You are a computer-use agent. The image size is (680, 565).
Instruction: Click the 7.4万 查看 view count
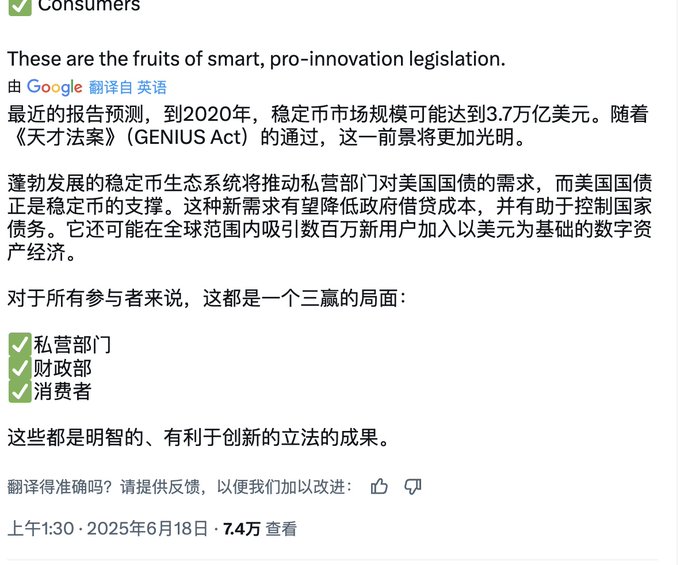pos(260,528)
